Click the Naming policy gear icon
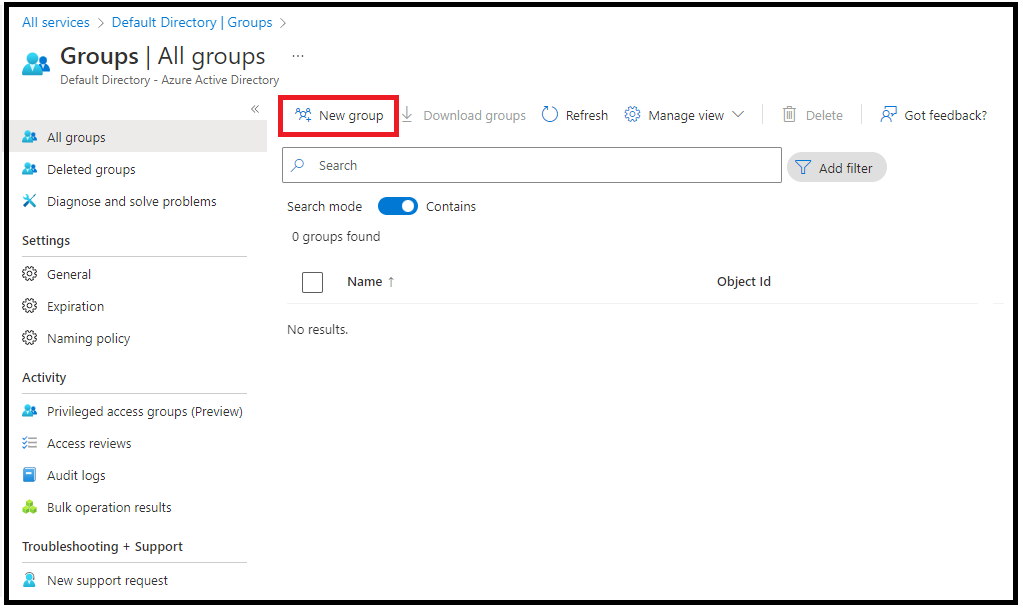Image resolution: width=1023 pixels, height=611 pixels. (x=29, y=338)
